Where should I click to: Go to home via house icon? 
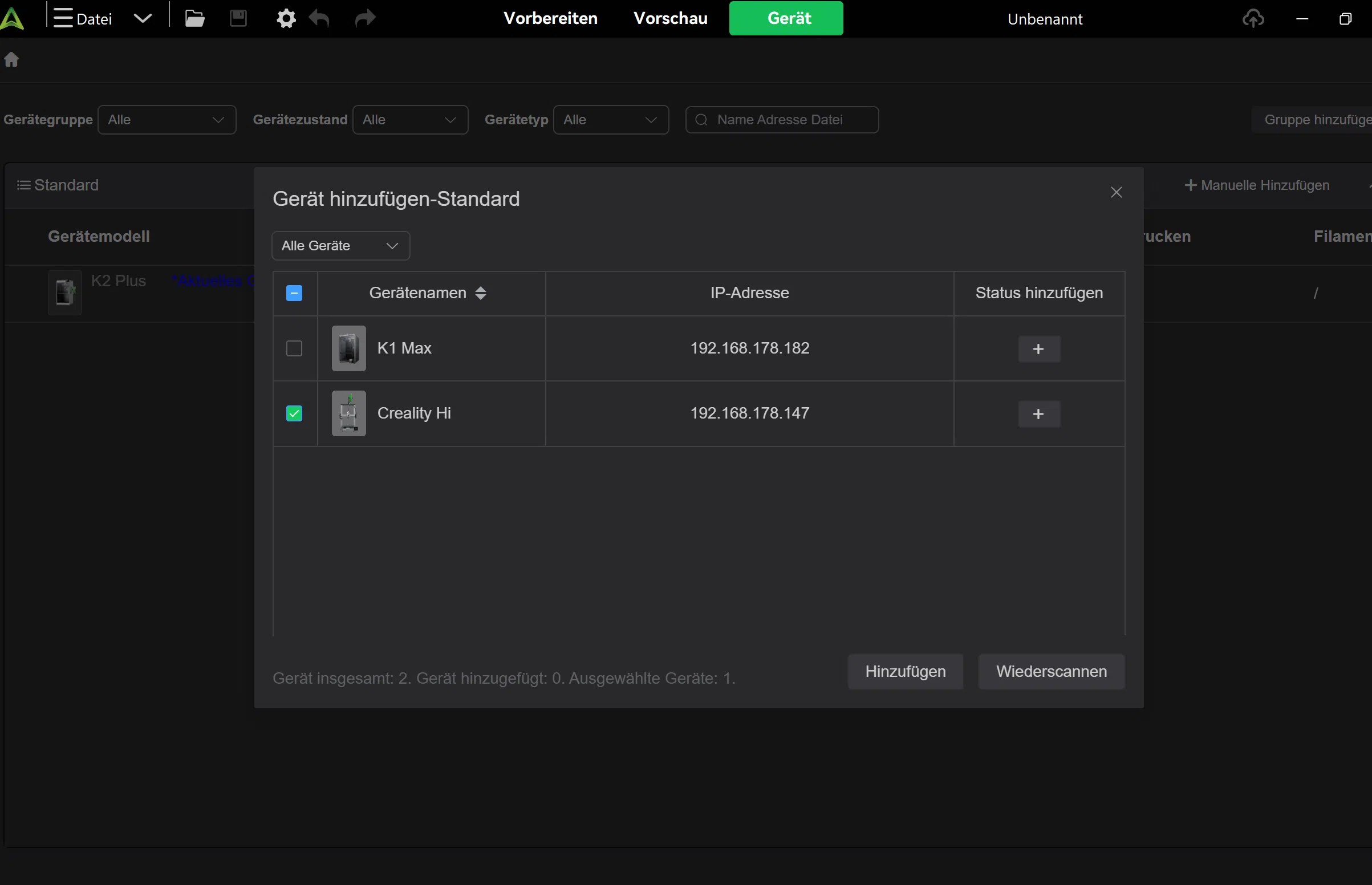click(11, 59)
